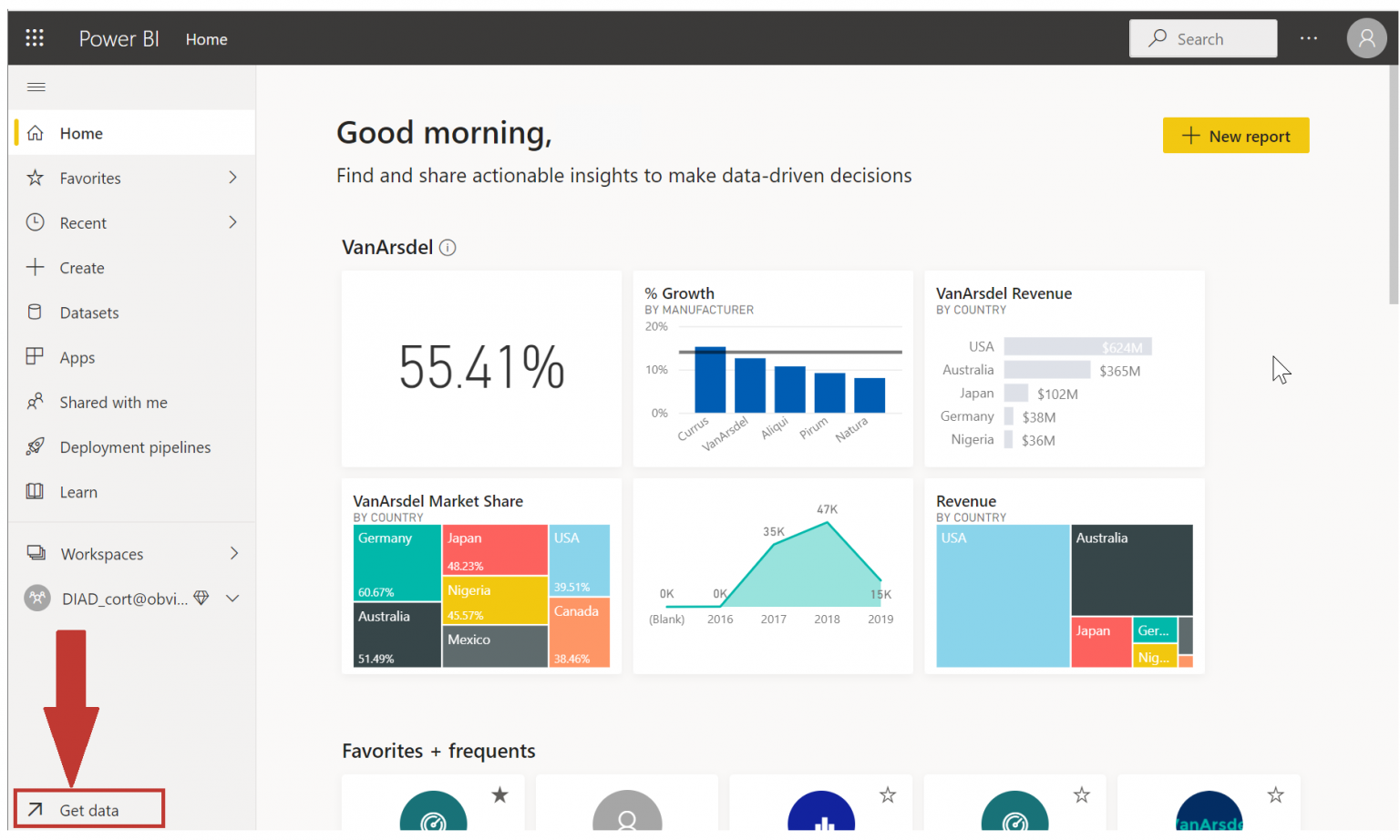Expand the Recent section
1400x840 pixels.
233,222
